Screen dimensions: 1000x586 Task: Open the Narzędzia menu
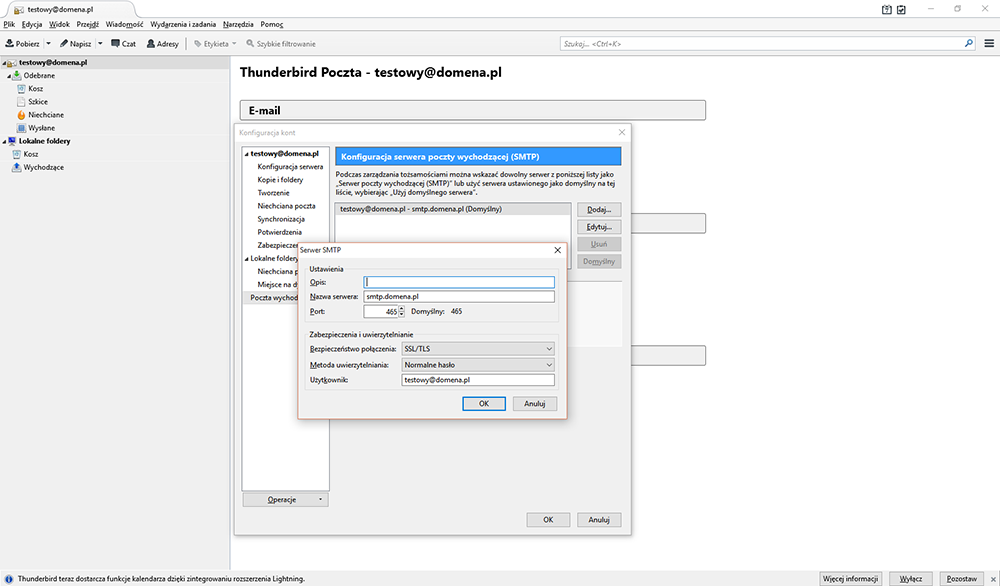coord(239,24)
